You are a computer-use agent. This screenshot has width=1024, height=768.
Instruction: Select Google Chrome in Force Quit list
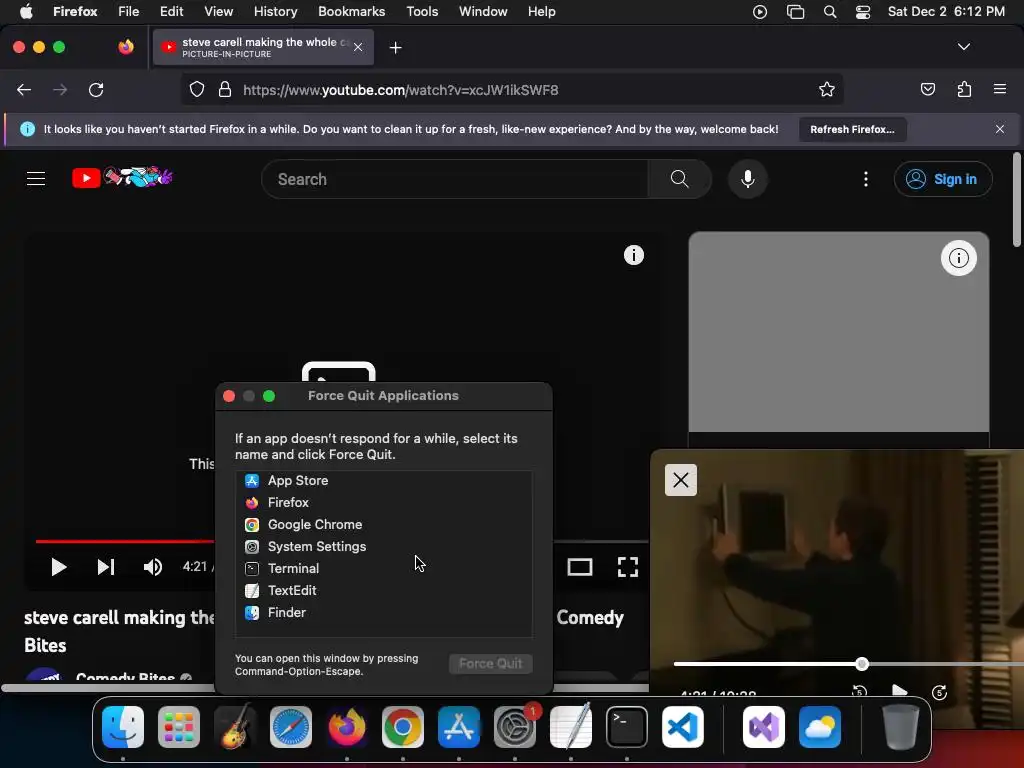tap(384, 524)
